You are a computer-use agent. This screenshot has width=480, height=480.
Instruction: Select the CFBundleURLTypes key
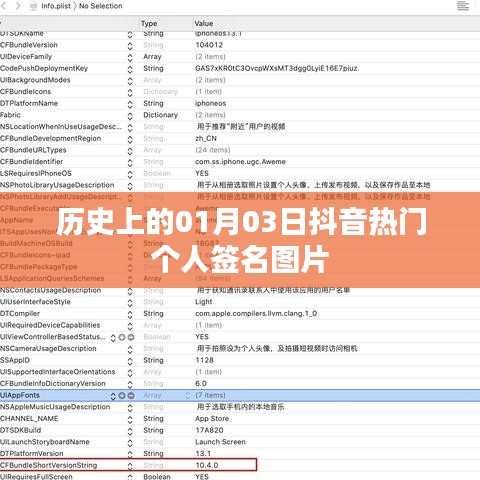click(x=33, y=150)
